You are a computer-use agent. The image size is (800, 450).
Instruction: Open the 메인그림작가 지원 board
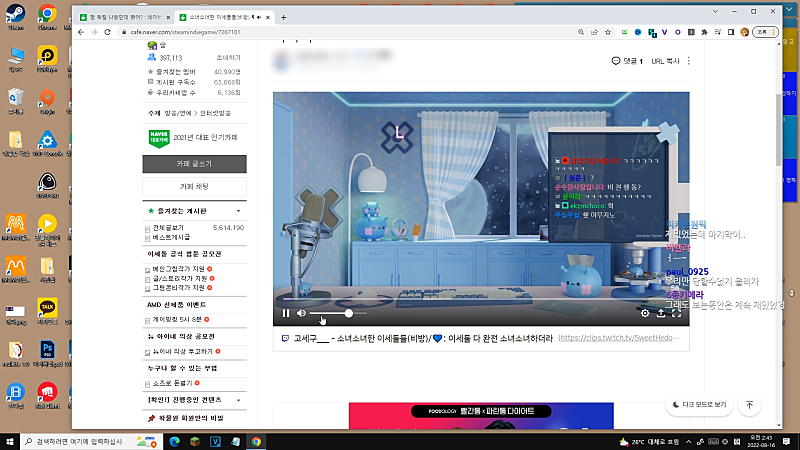[x=179, y=269]
